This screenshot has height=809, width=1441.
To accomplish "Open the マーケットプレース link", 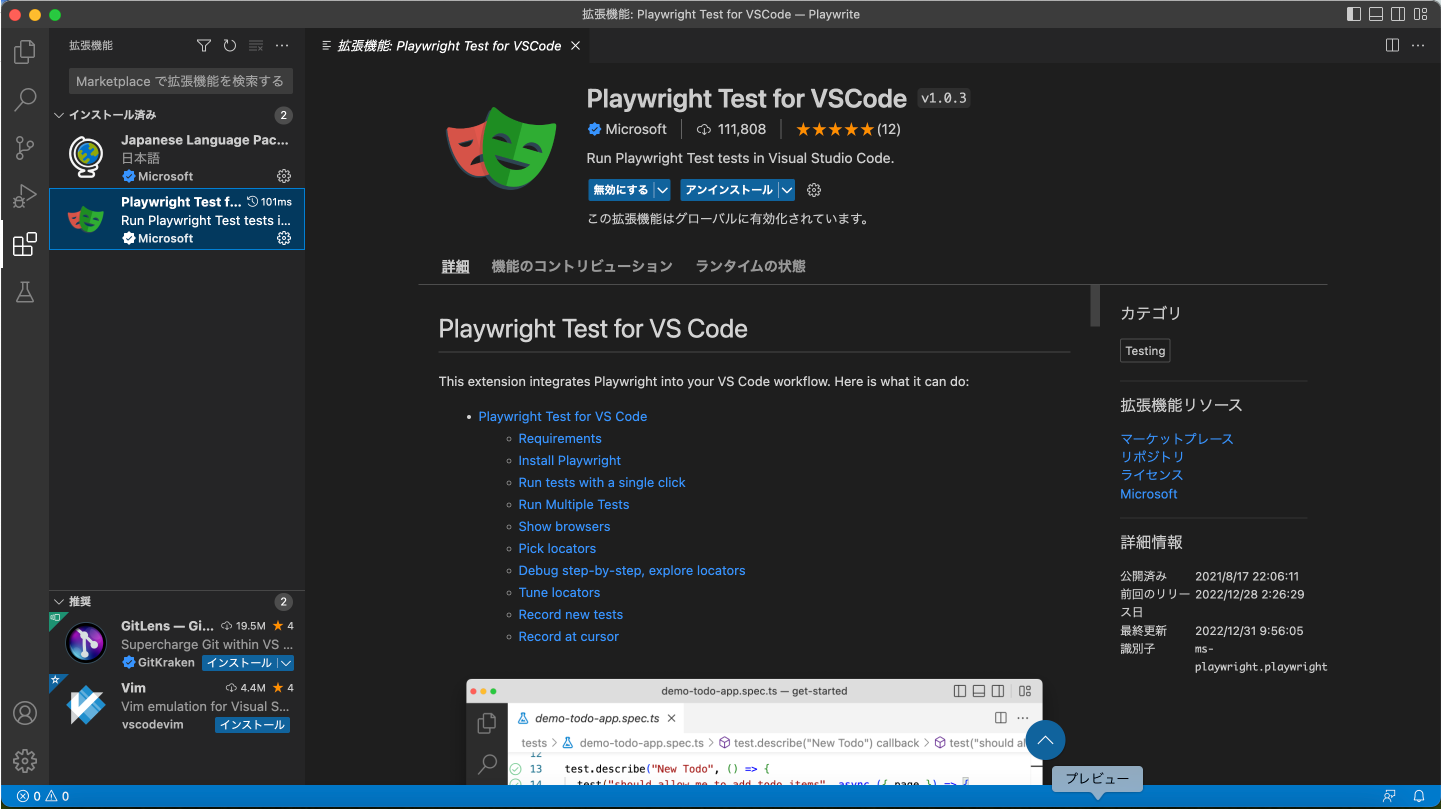I will tap(1177, 439).
